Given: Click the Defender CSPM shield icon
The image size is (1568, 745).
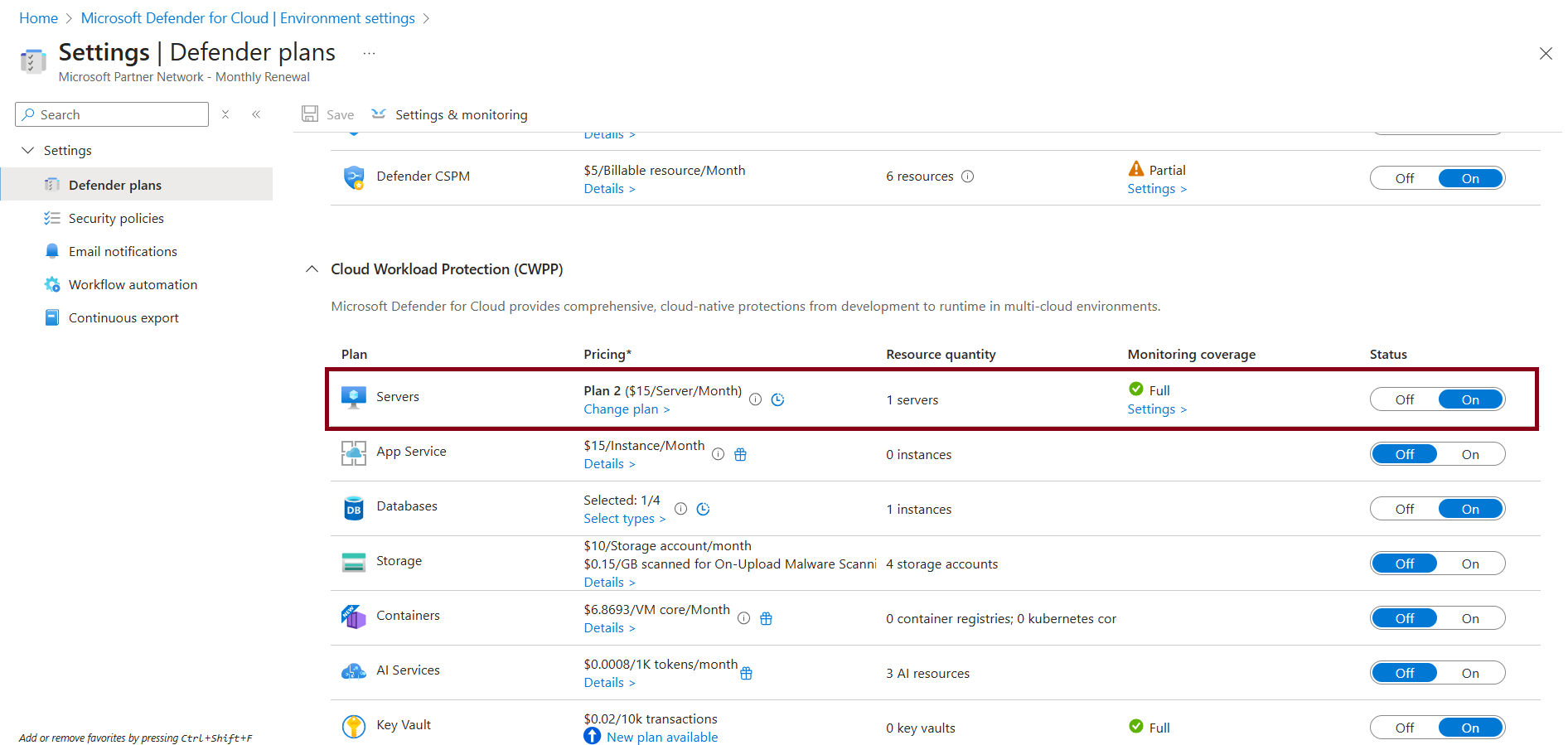Looking at the screenshot, I should 354,177.
